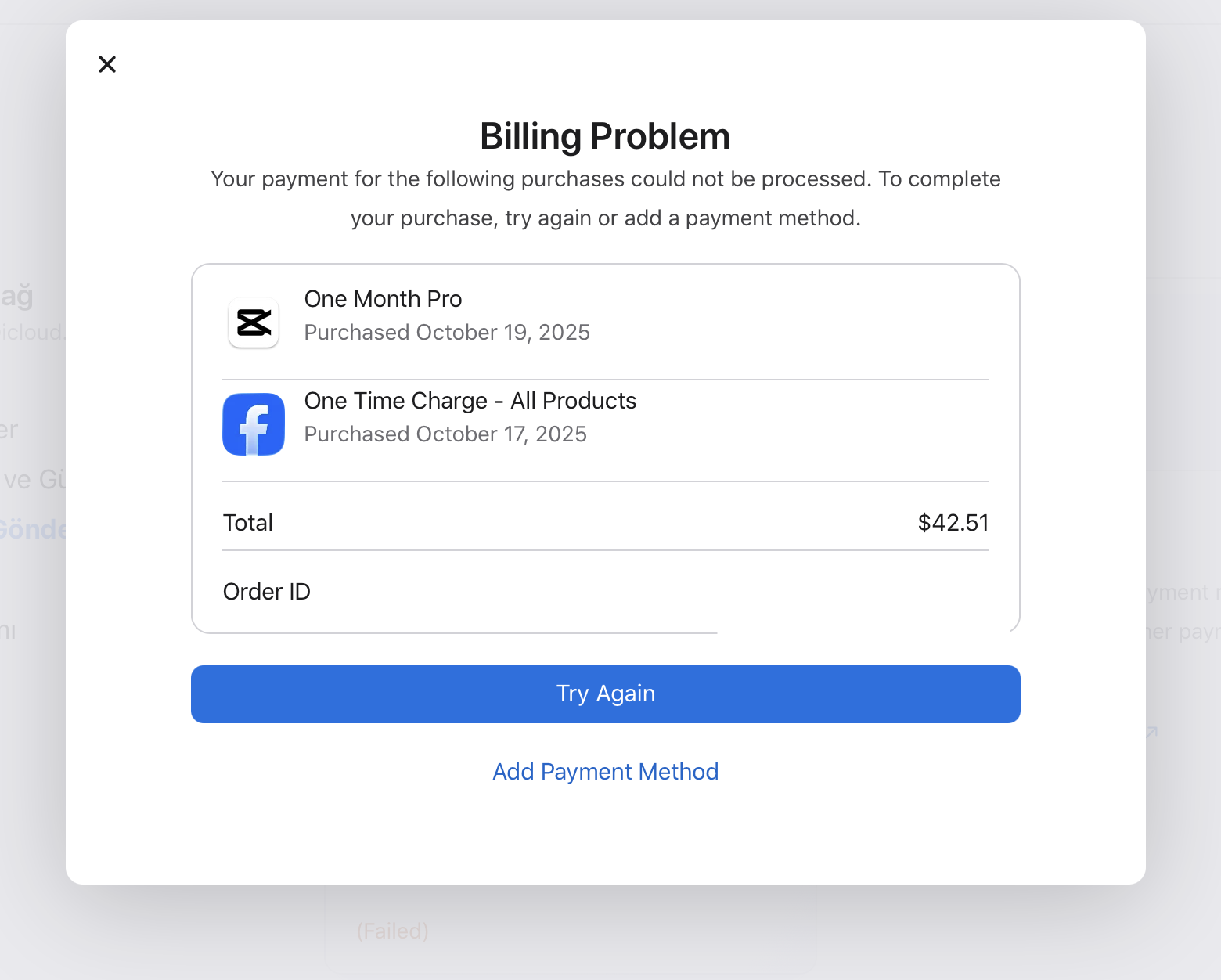Screen dimensions: 1221x980
Task: Click the Total label
Action: point(247,523)
